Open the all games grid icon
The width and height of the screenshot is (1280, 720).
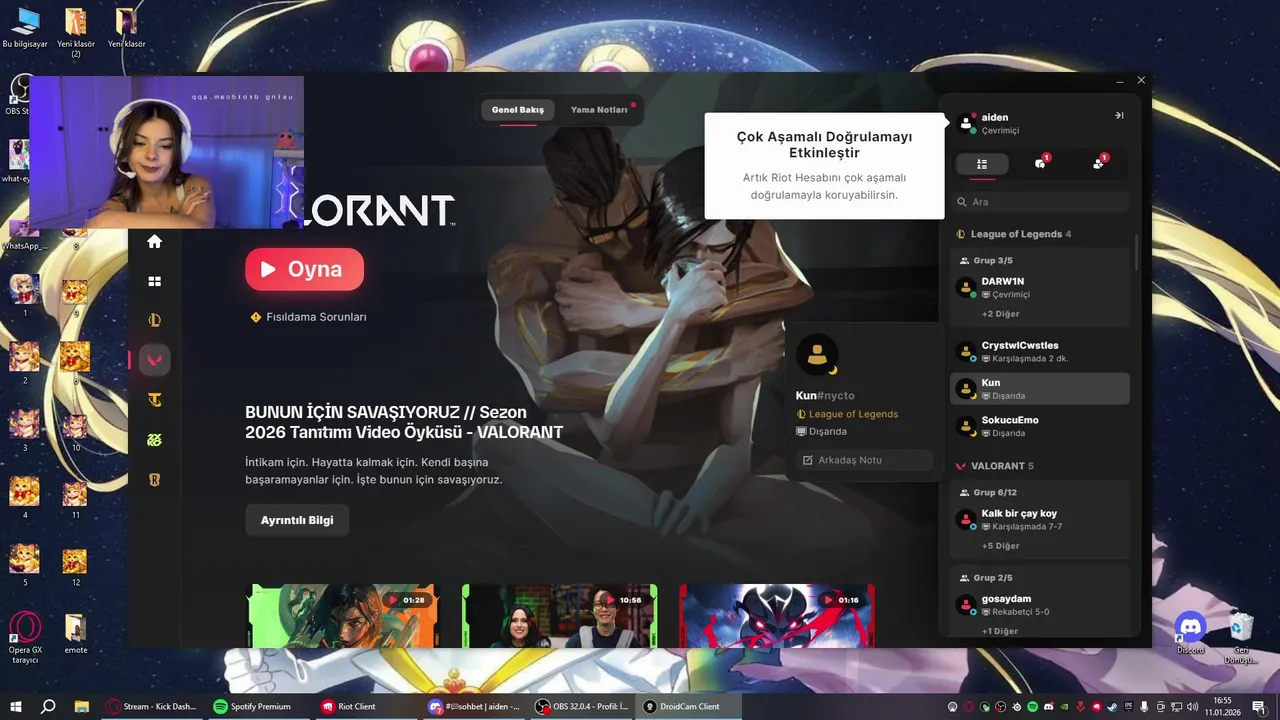tap(154, 281)
